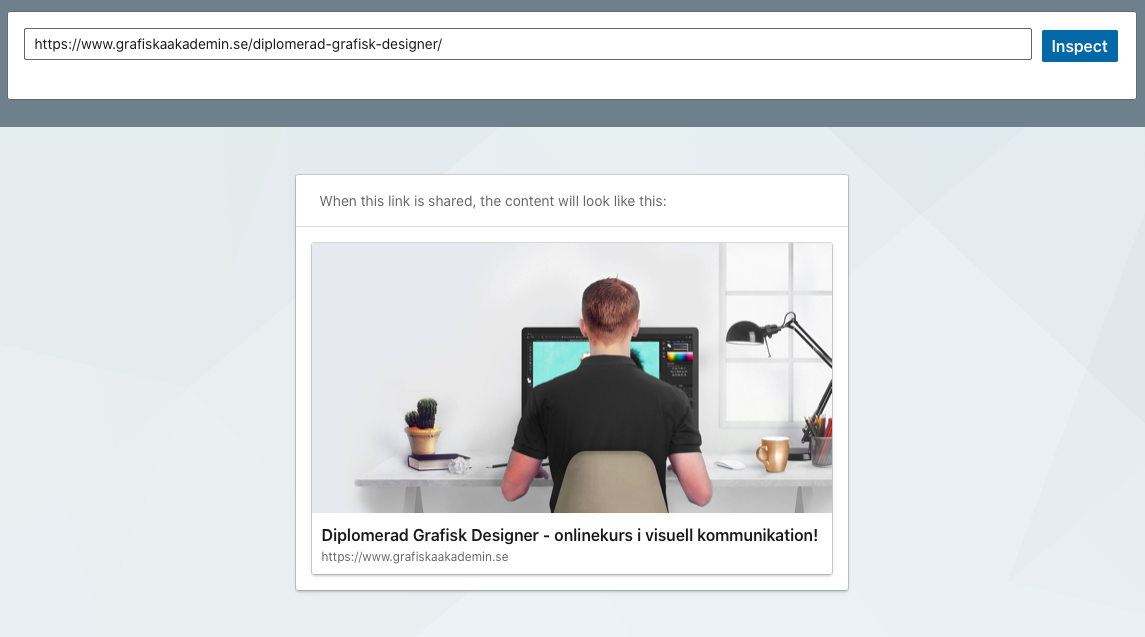Click the blue Inspect button
Screen dimensions: 1145x637
tap(1079, 46)
